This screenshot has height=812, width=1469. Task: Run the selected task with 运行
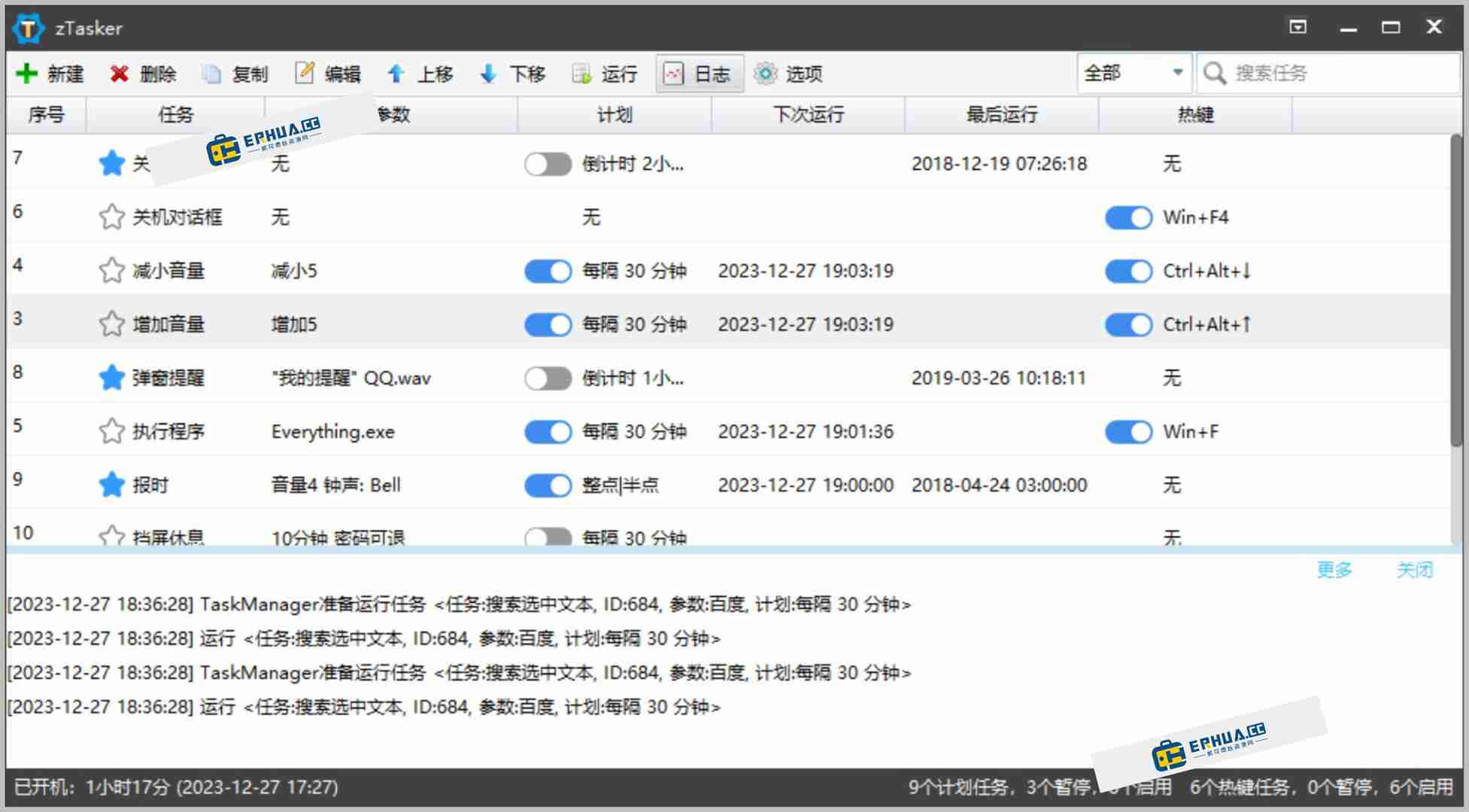[604, 73]
